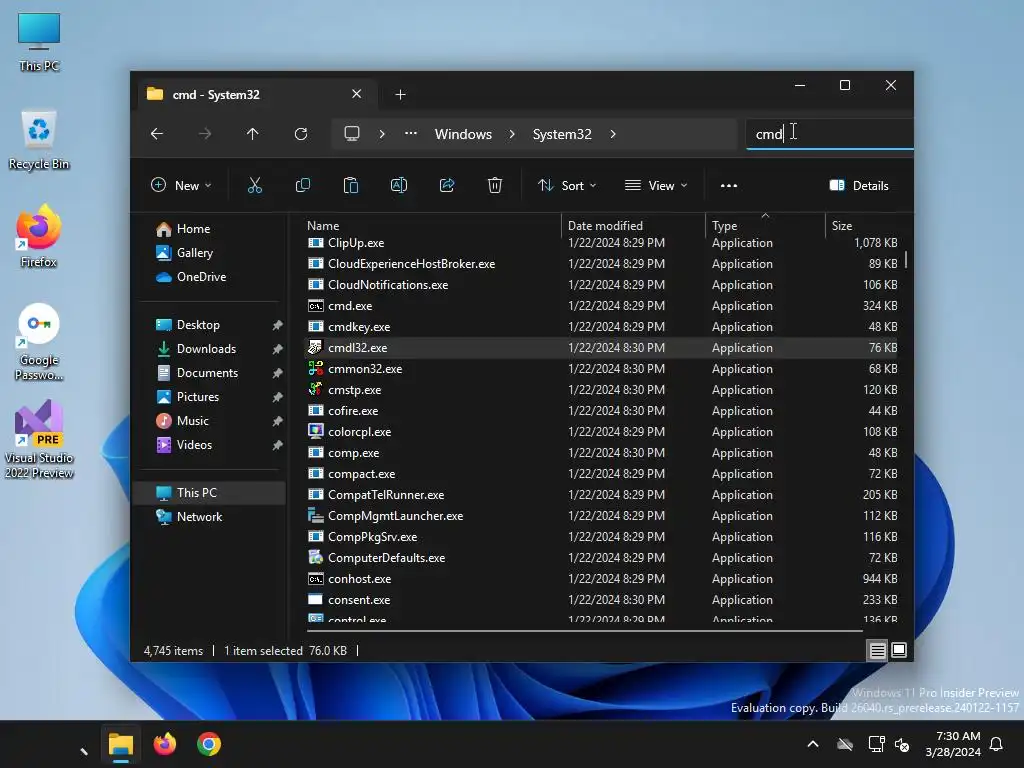Switch to large thumbnails view icon in status bar
1024x768 pixels.
(x=899, y=650)
